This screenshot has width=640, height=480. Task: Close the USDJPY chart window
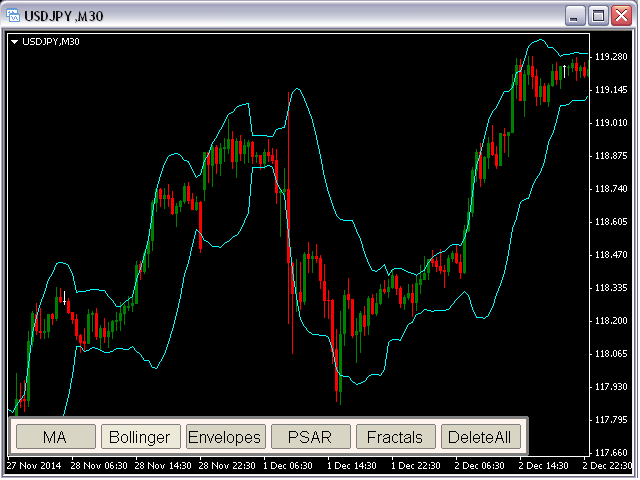622,15
